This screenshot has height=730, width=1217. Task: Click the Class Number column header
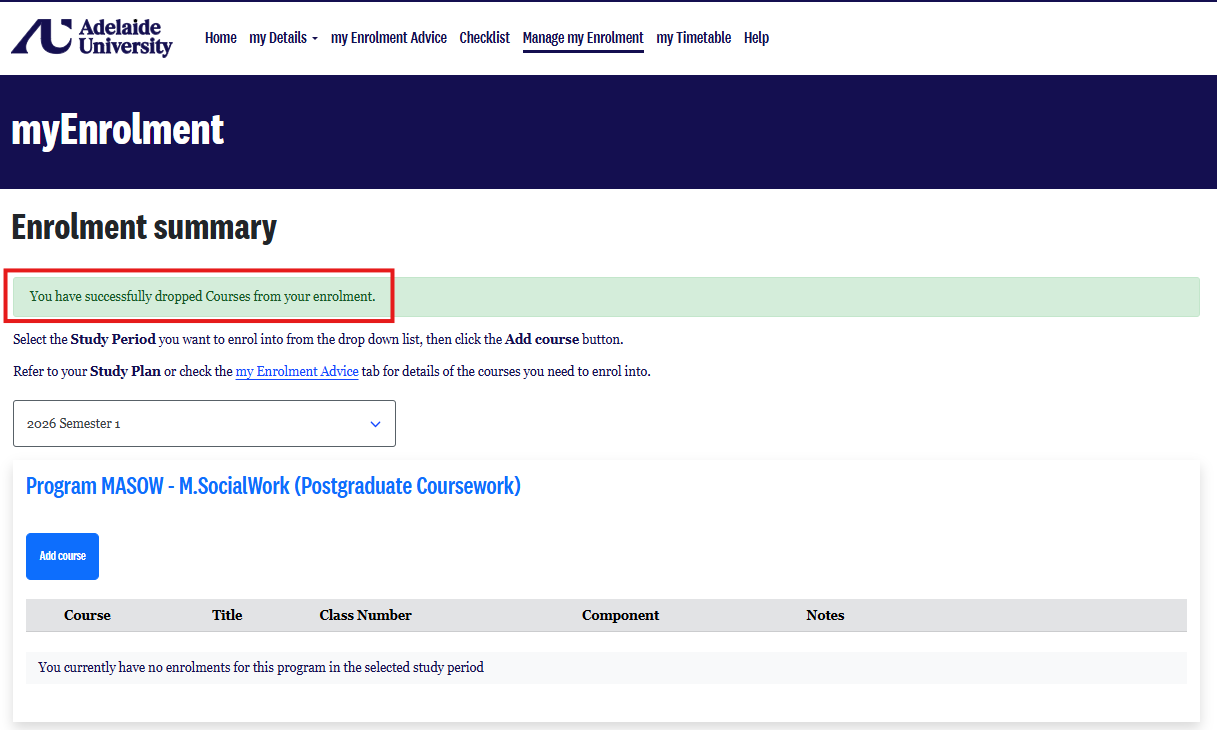coord(366,615)
